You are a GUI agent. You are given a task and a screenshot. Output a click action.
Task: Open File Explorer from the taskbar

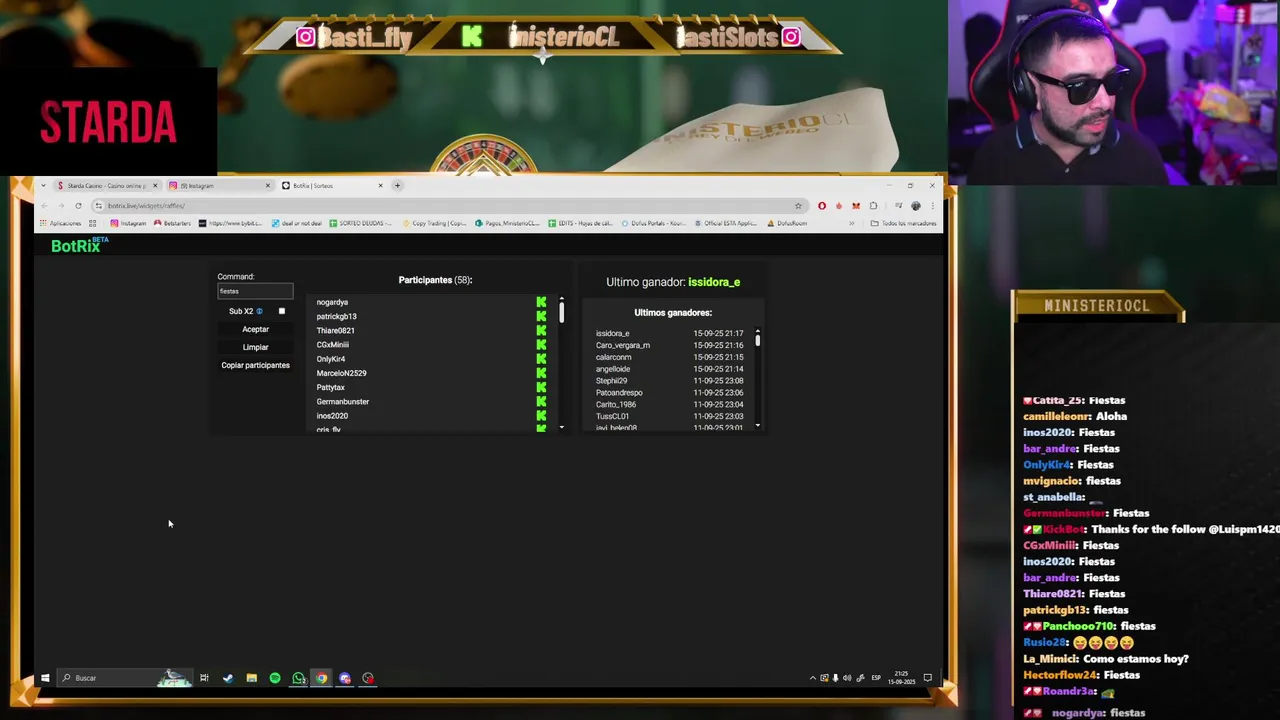251,678
